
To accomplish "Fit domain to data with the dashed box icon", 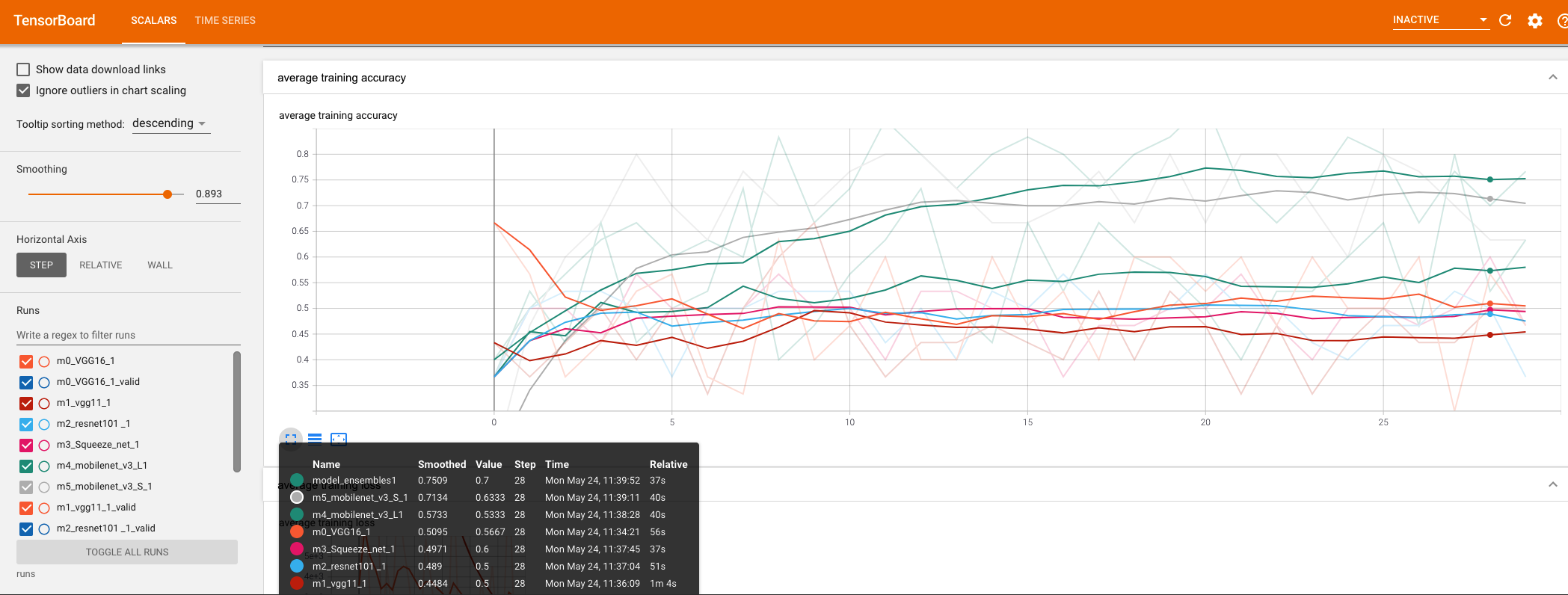I will (x=339, y=439).
